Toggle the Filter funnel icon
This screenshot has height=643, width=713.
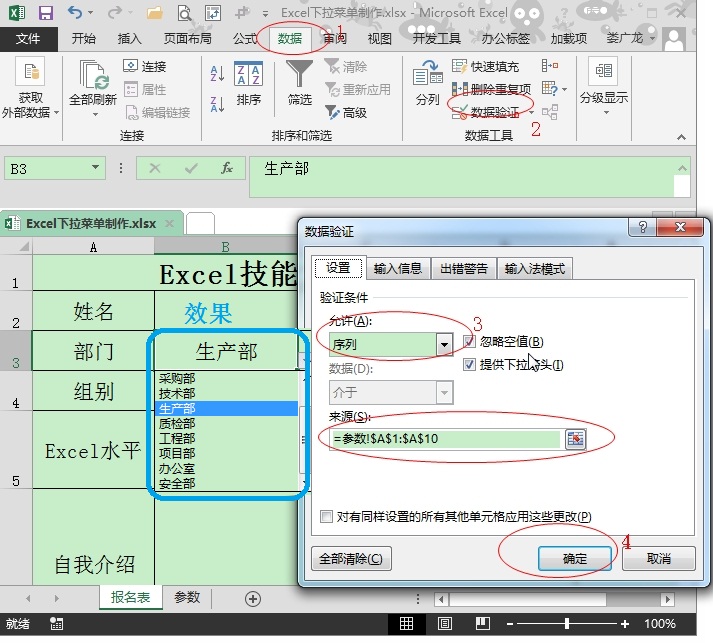[x=299, y=82]
